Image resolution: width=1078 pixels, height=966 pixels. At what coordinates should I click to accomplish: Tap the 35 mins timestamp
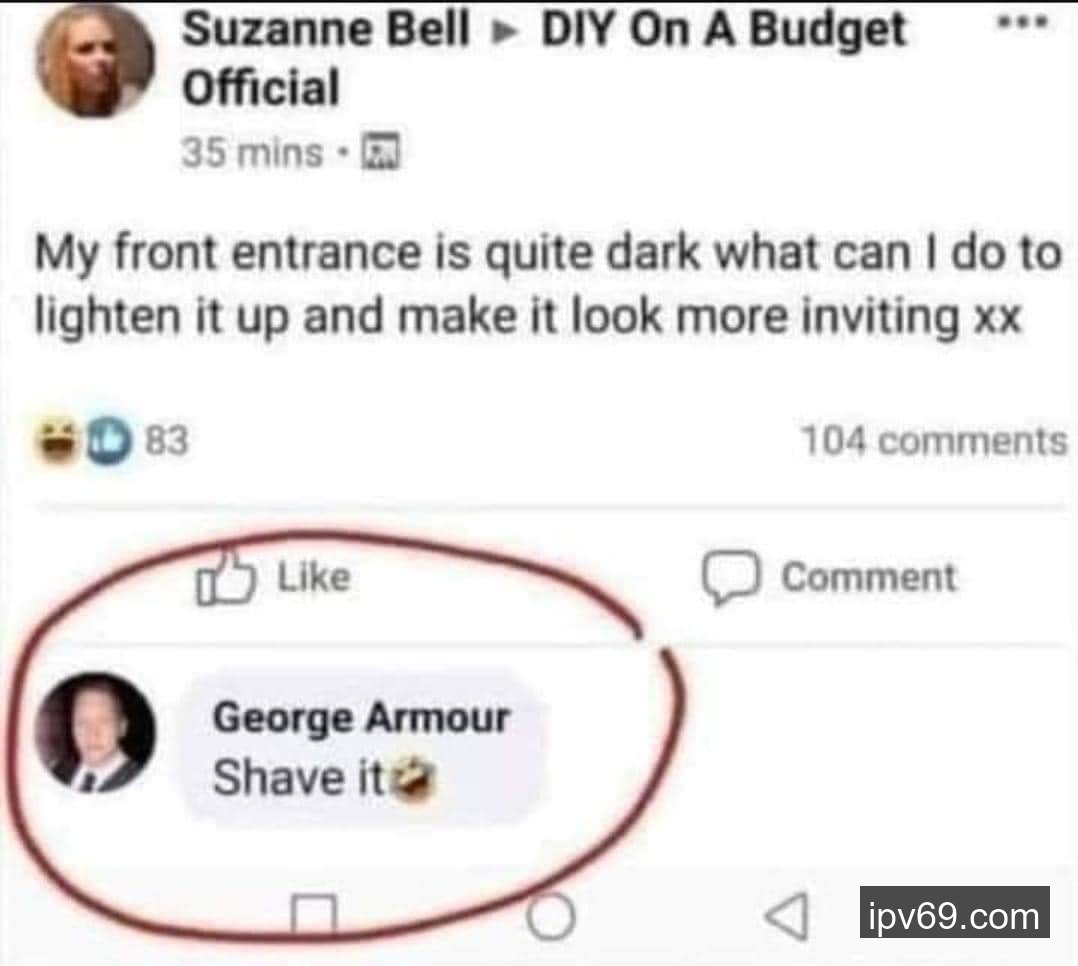click(x=252, y=152)
